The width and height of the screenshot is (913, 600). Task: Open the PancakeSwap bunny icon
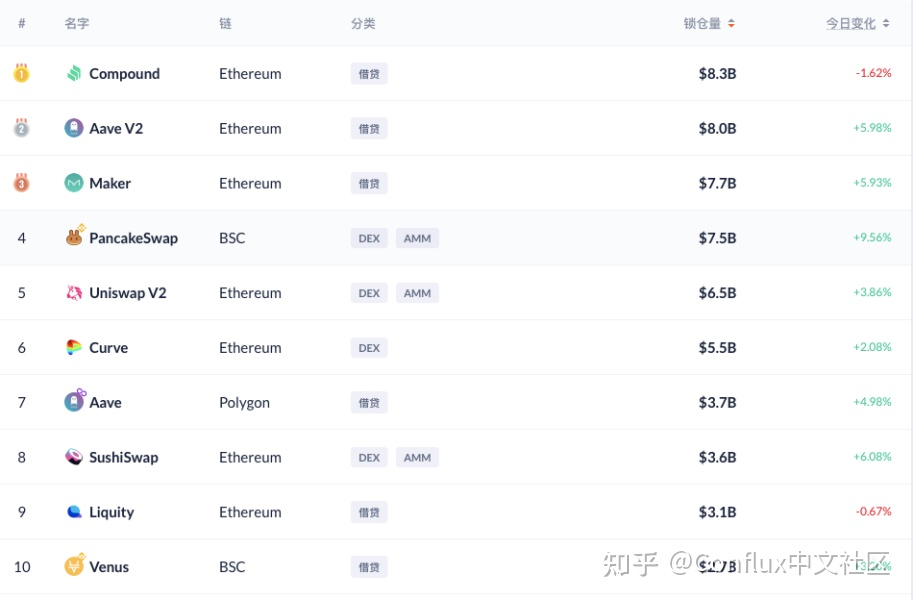(x=75, y=236)
